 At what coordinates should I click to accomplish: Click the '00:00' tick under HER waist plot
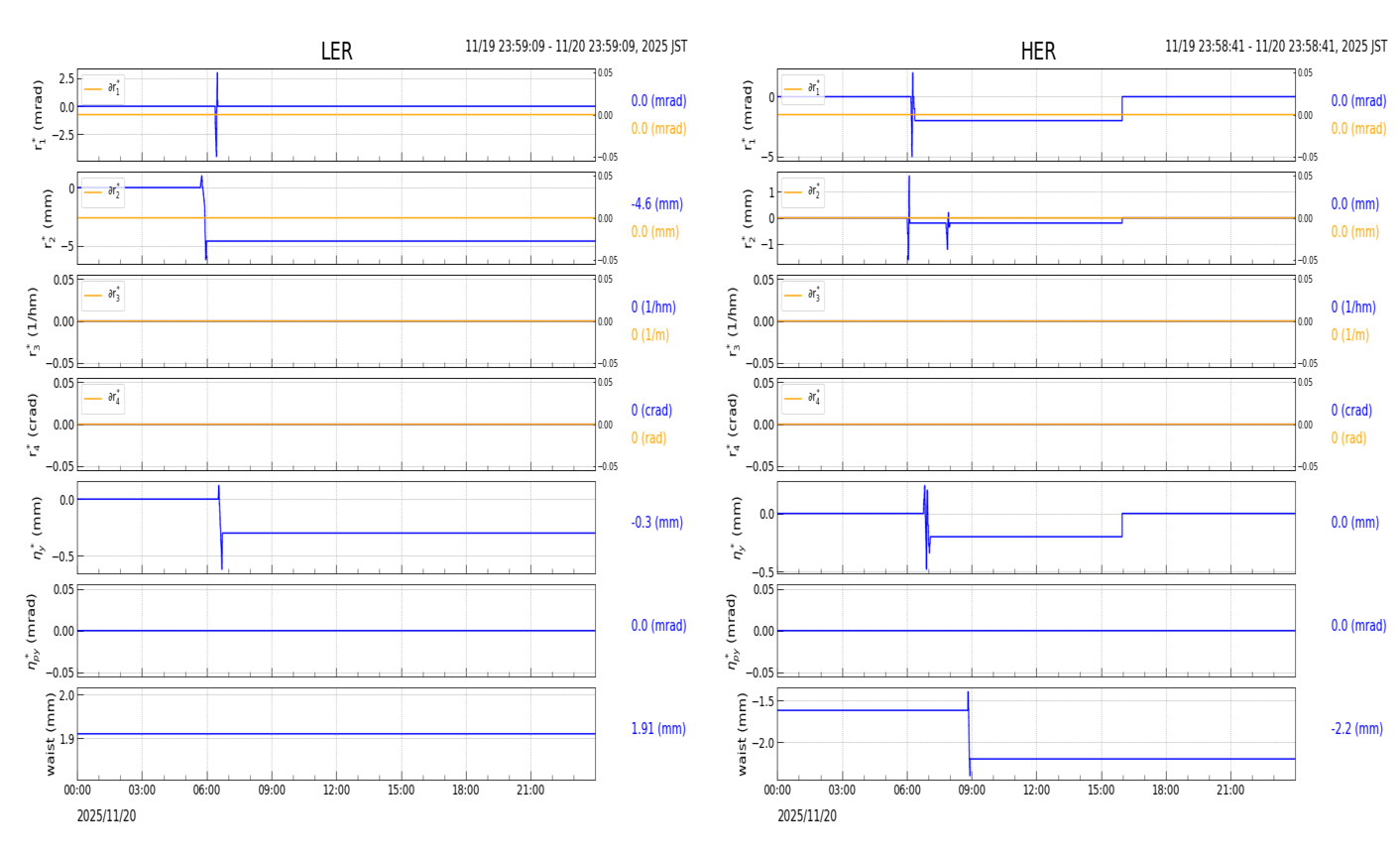(777, 791)
